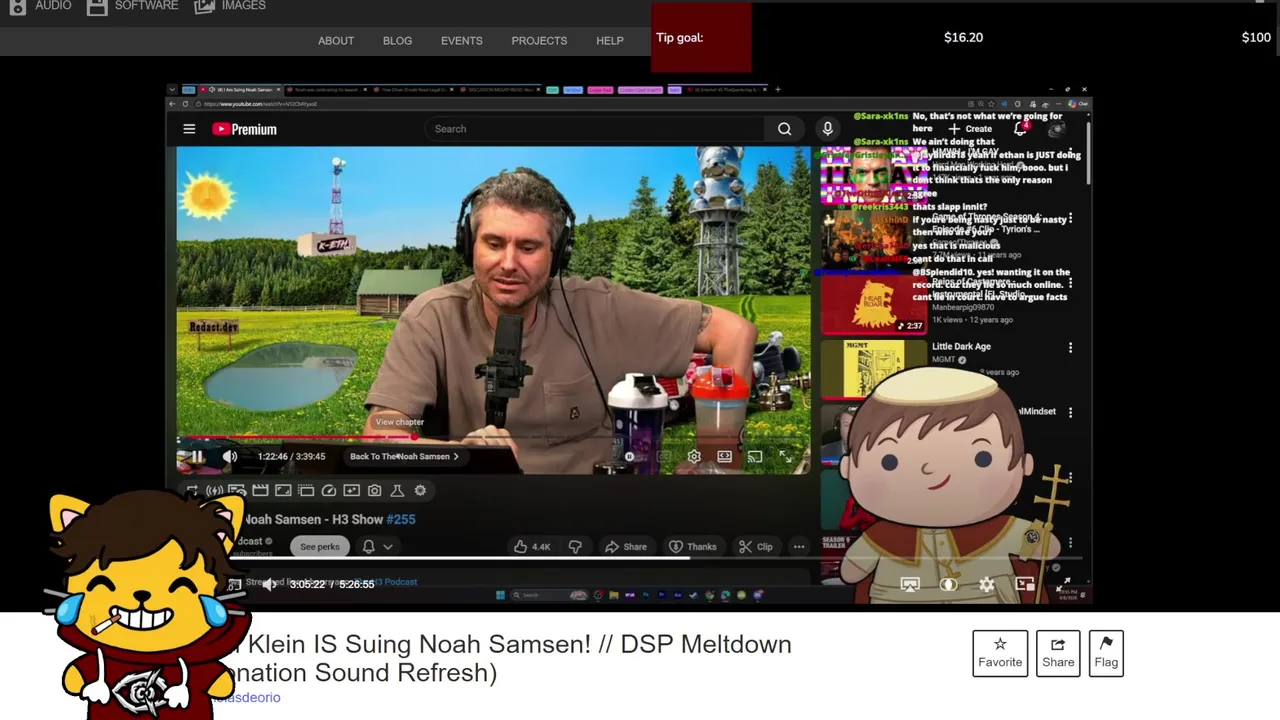Click the page Share button
Screen dimensions: 1280x720
1058,653
